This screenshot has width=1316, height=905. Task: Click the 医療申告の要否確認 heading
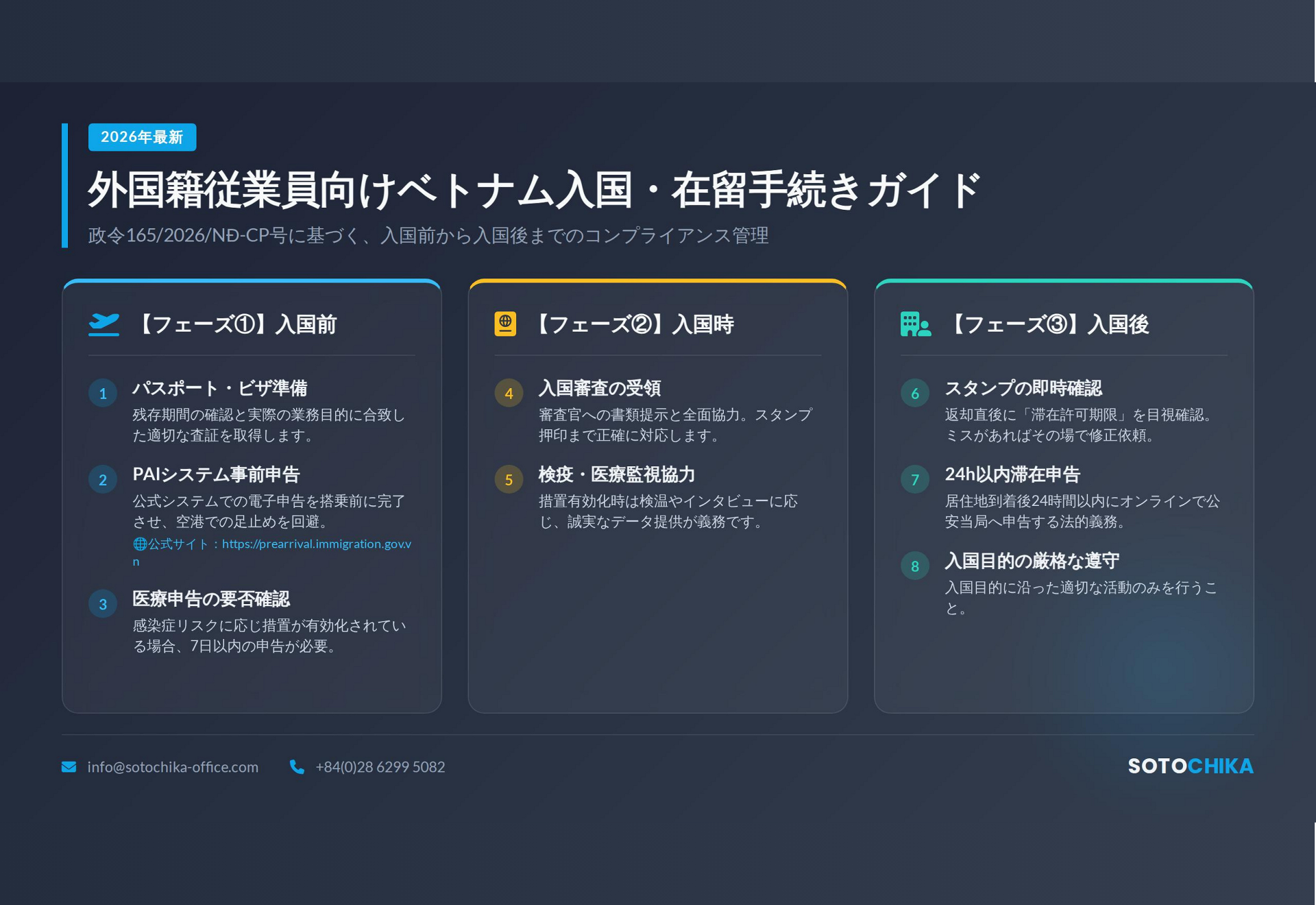tap(211, 599)
